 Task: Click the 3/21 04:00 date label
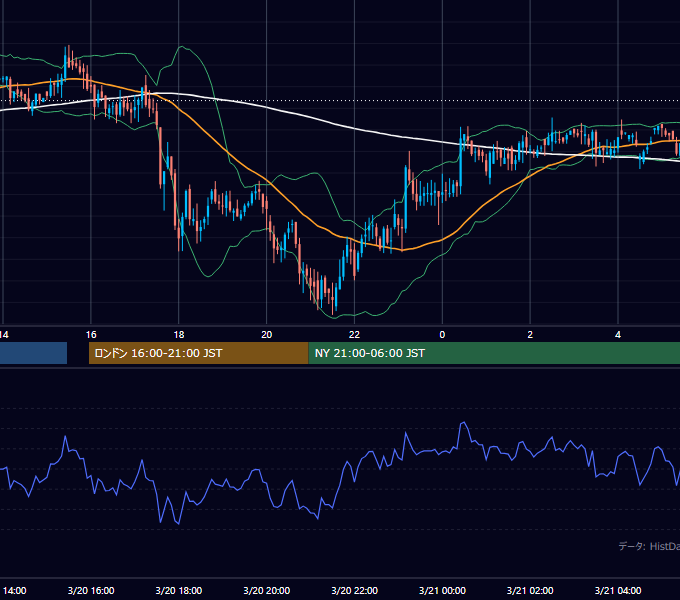click(x=618, y=590)
